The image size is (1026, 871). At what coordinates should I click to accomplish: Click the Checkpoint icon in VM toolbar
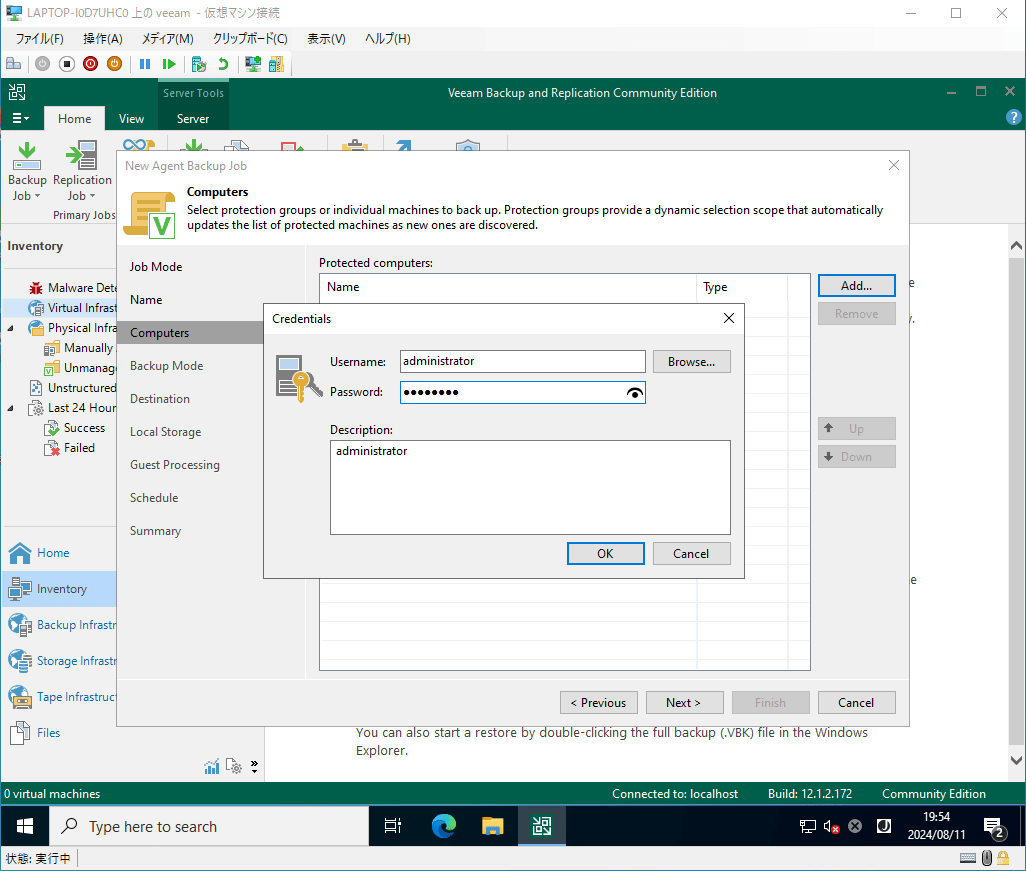click(x=199, y=64)
